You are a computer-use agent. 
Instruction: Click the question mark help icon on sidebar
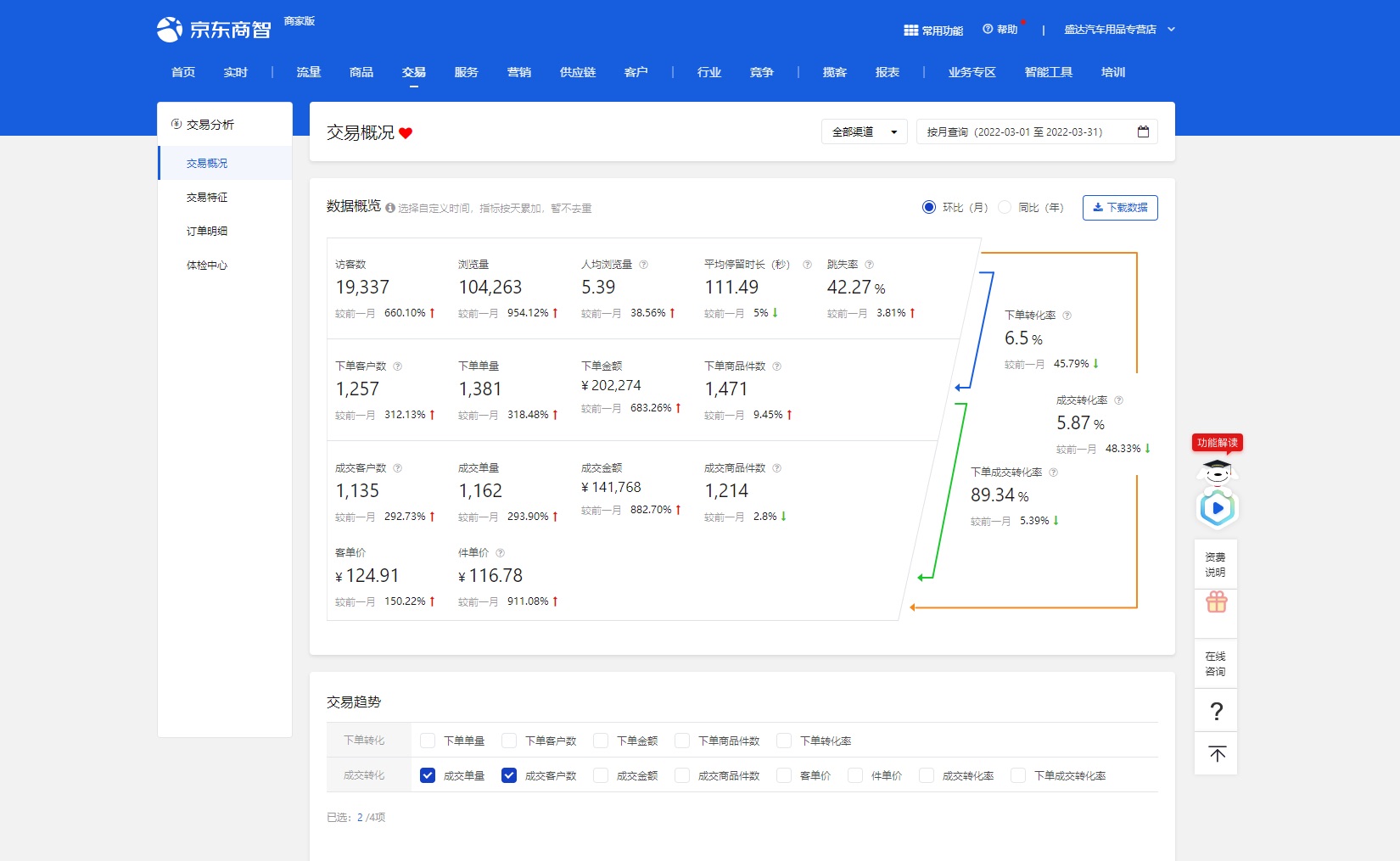1216,711
